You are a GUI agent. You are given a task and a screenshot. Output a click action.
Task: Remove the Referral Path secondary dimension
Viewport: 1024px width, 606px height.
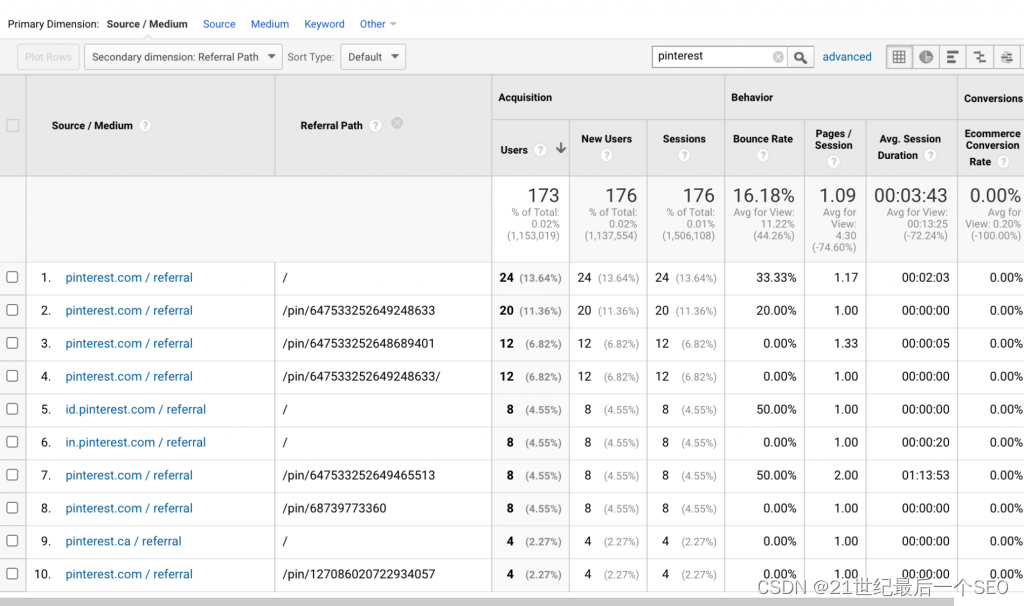(397, 123)
